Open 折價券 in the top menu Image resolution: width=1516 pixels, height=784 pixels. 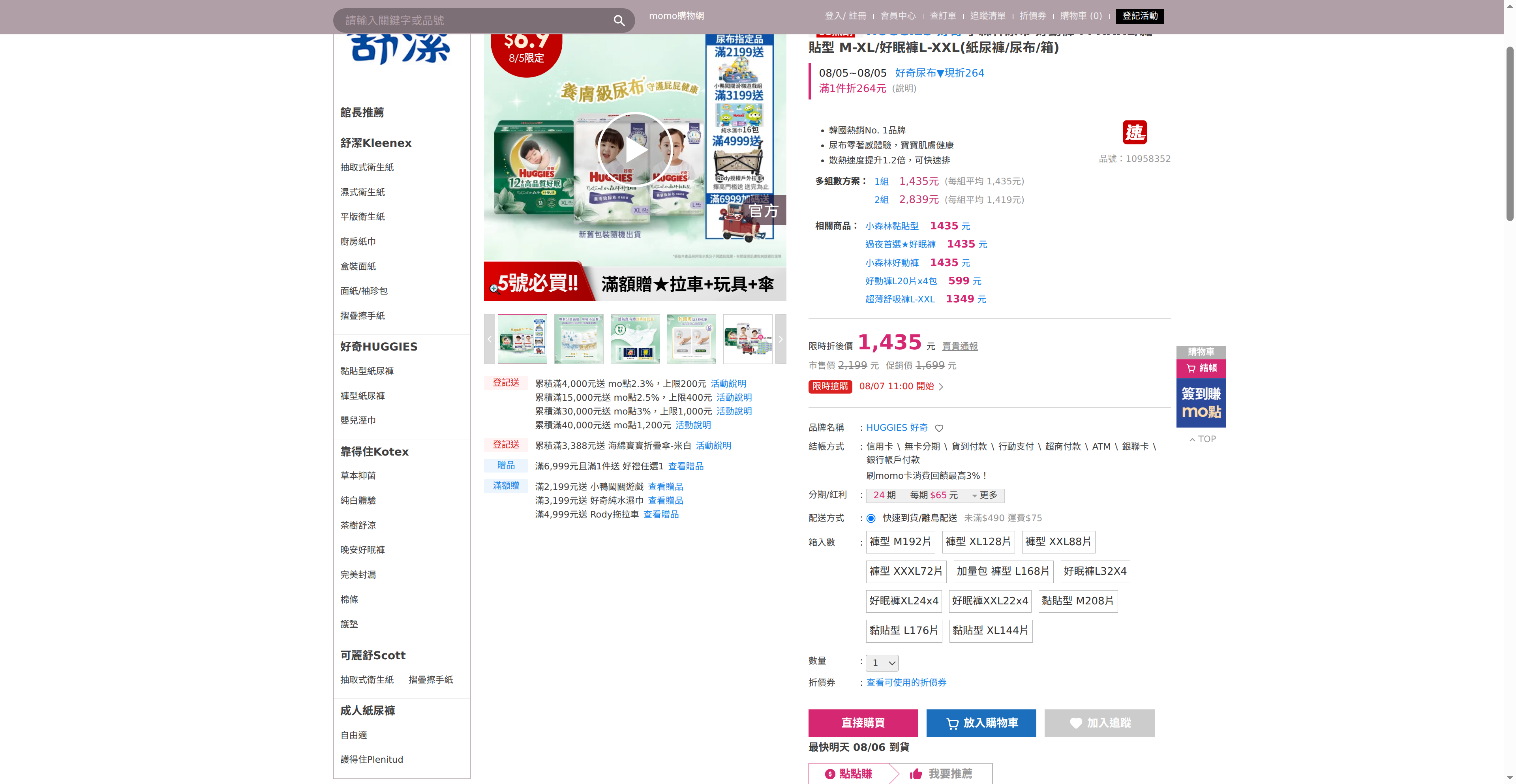[1033, 16]
